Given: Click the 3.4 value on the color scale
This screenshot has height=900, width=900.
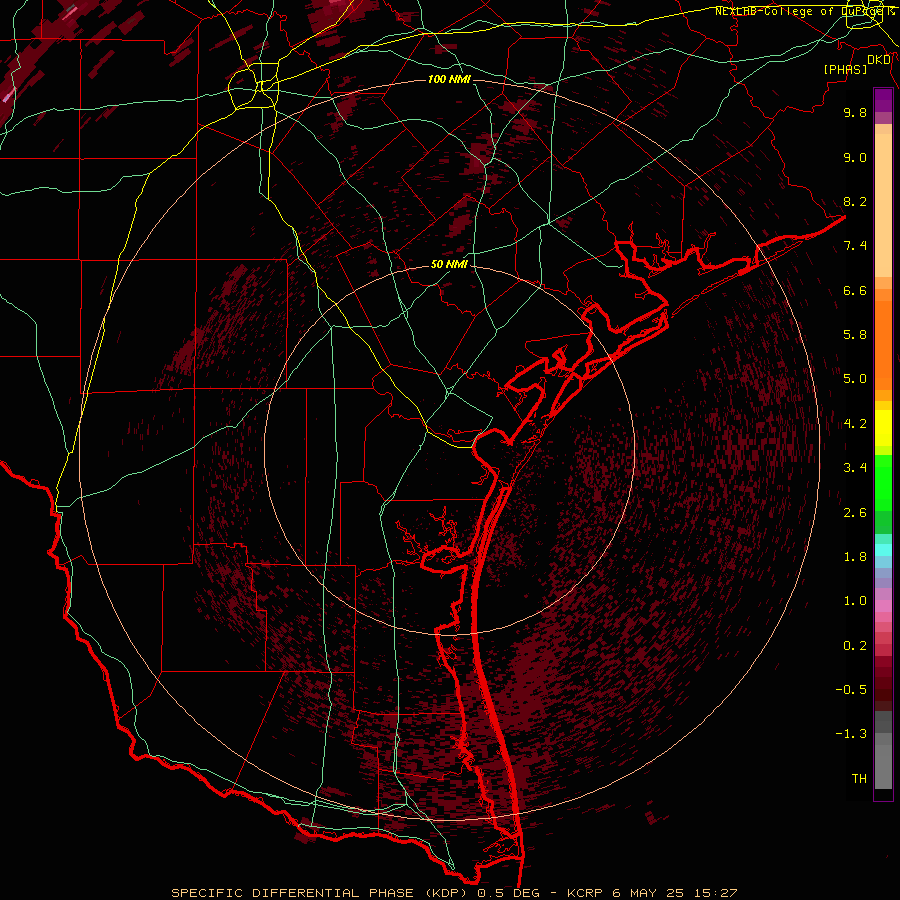Looking at the screenshot, I should point(855,468).
